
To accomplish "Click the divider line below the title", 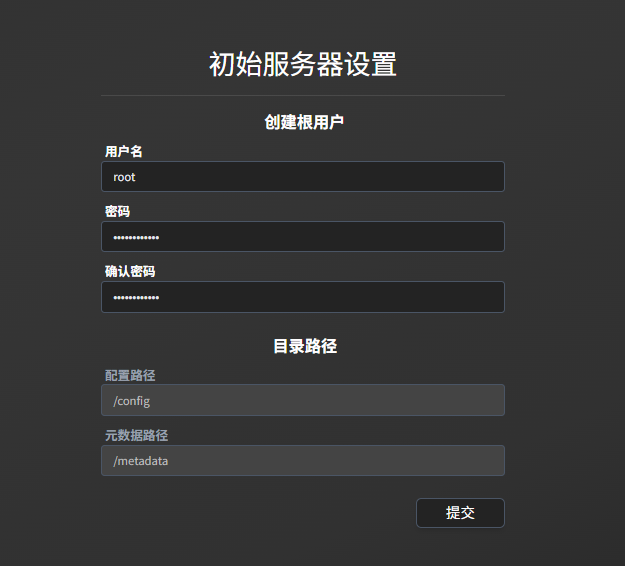I will [303, 95].
